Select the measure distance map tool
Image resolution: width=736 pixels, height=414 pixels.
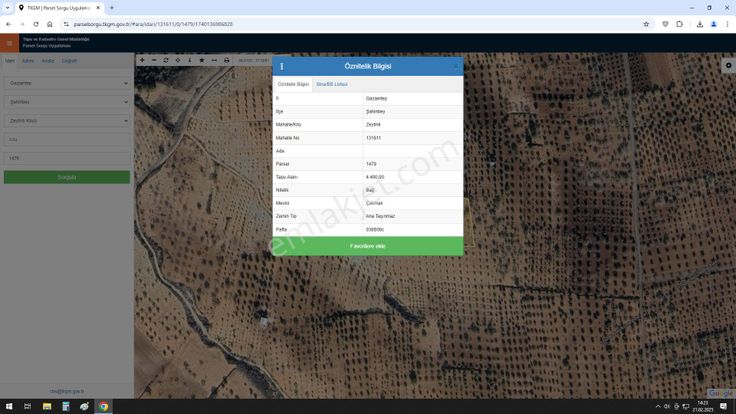[x=214, y=60]
